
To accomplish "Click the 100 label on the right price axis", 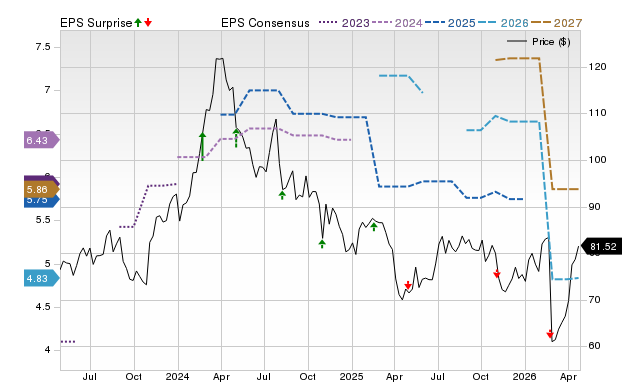I will [x=597, y=160].
